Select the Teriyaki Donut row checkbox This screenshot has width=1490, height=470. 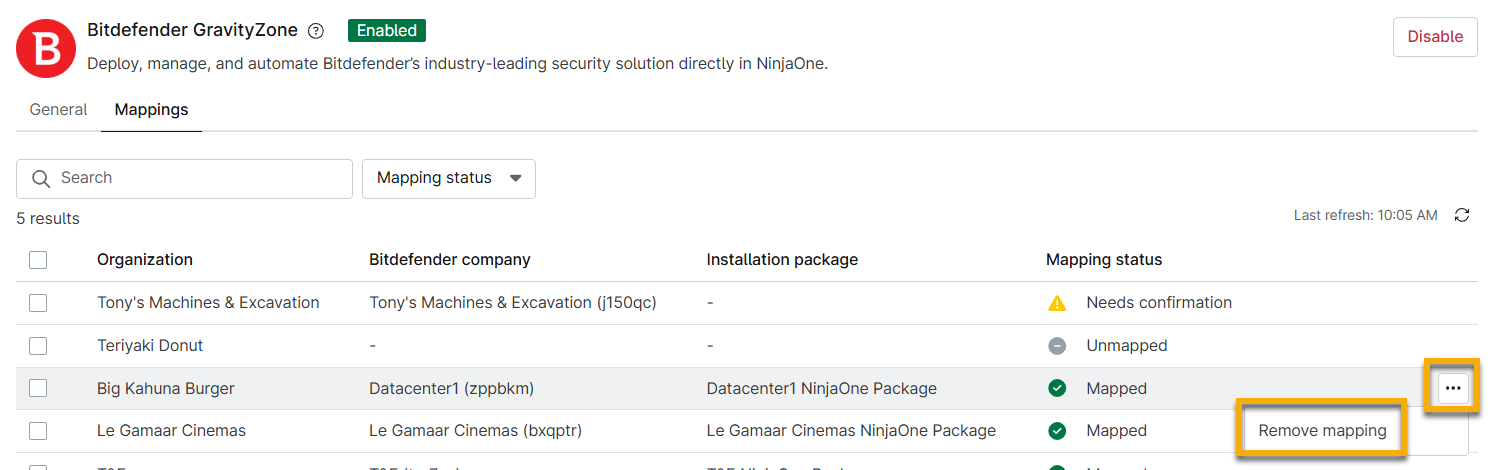point(38,346)
